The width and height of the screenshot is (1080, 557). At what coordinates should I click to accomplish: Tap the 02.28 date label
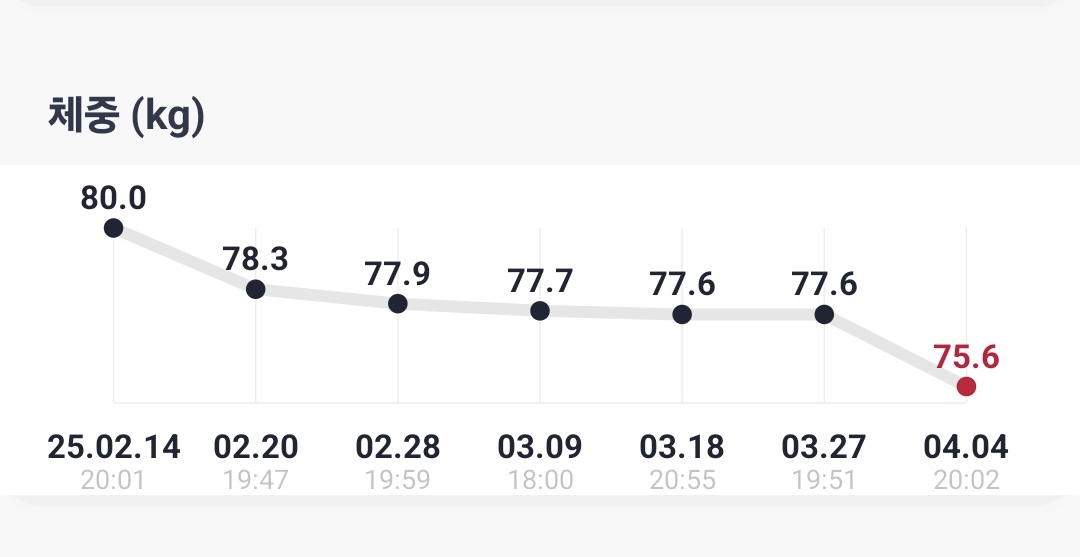pos(398,447)
